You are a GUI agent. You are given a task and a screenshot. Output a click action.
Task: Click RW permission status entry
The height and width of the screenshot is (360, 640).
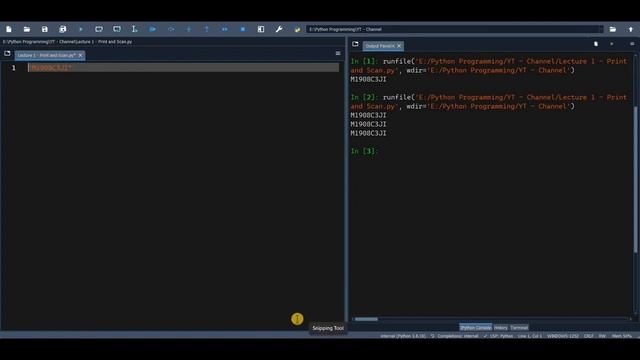[602, 336]
